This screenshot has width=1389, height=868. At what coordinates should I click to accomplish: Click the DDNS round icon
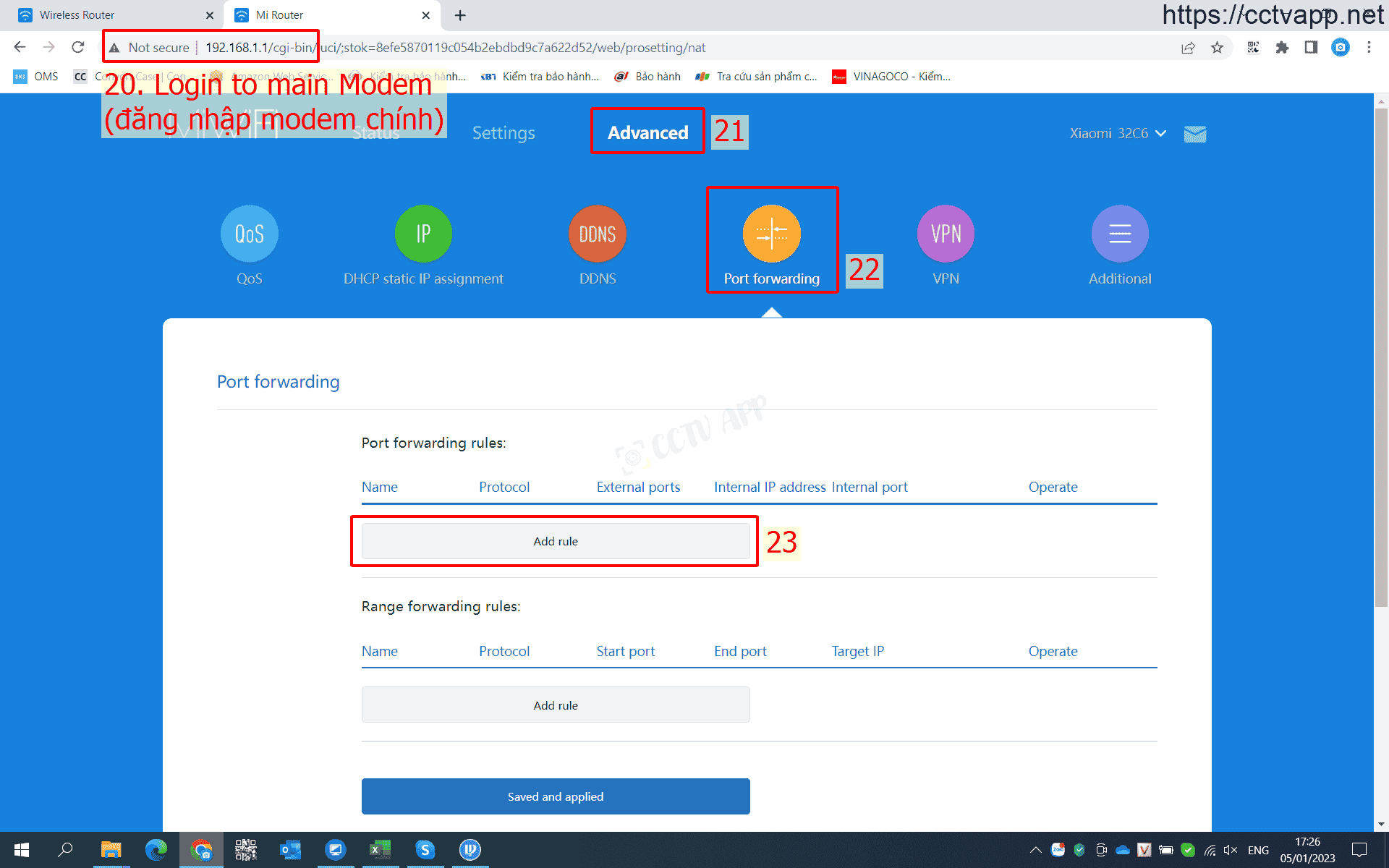point(597,234)
